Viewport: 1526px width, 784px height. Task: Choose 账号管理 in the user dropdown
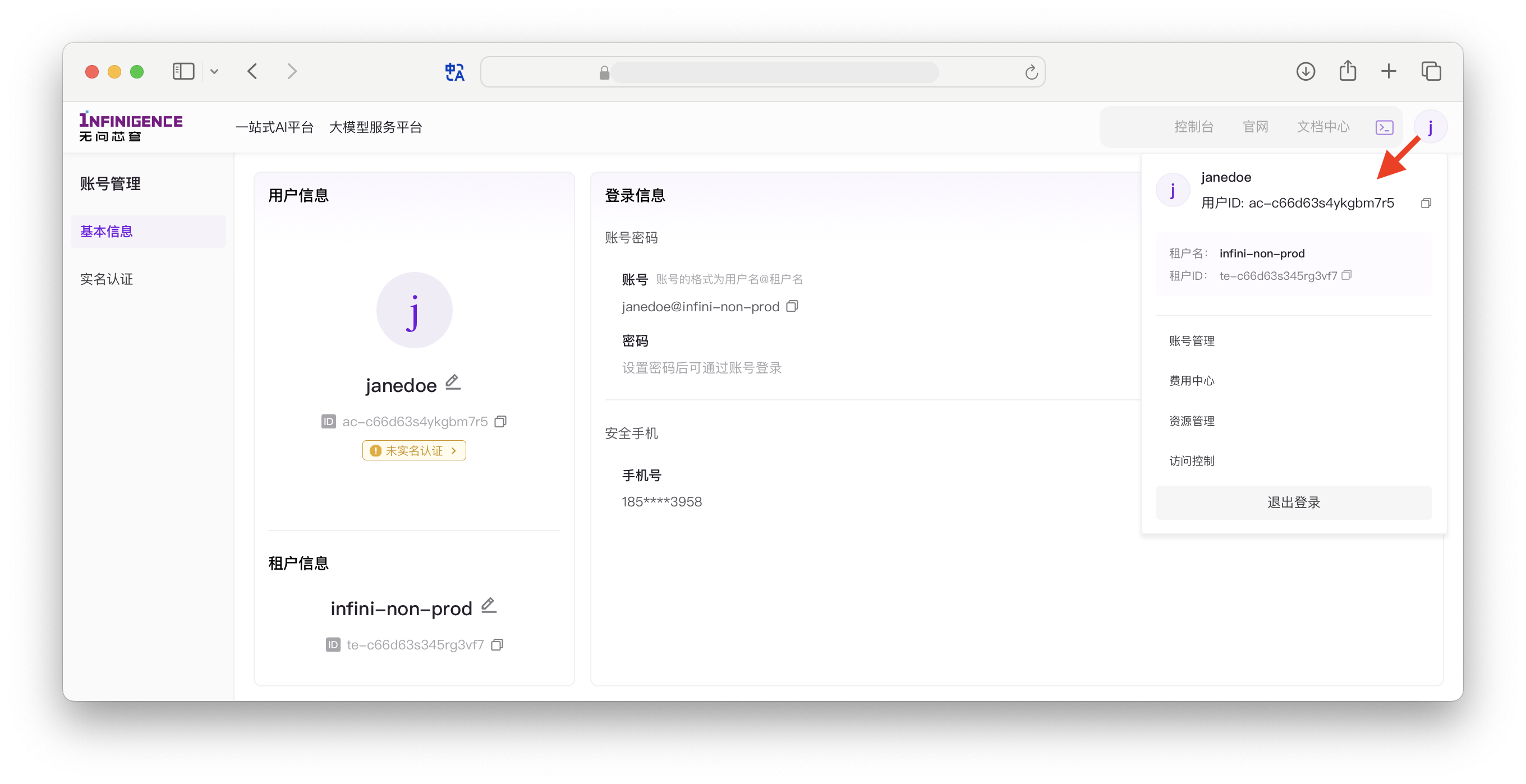[x=1191, y=341]
